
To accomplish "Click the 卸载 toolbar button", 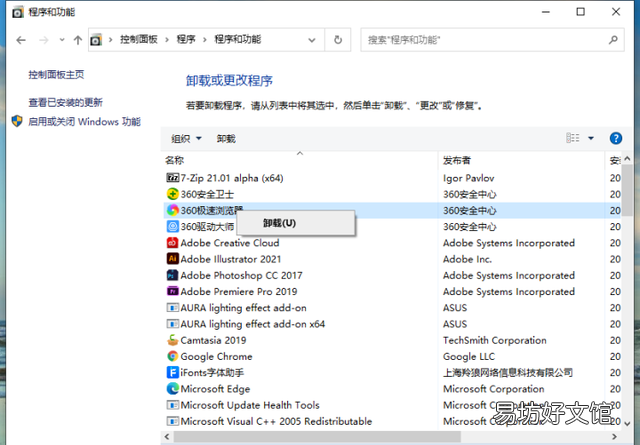I will point(226,138).
